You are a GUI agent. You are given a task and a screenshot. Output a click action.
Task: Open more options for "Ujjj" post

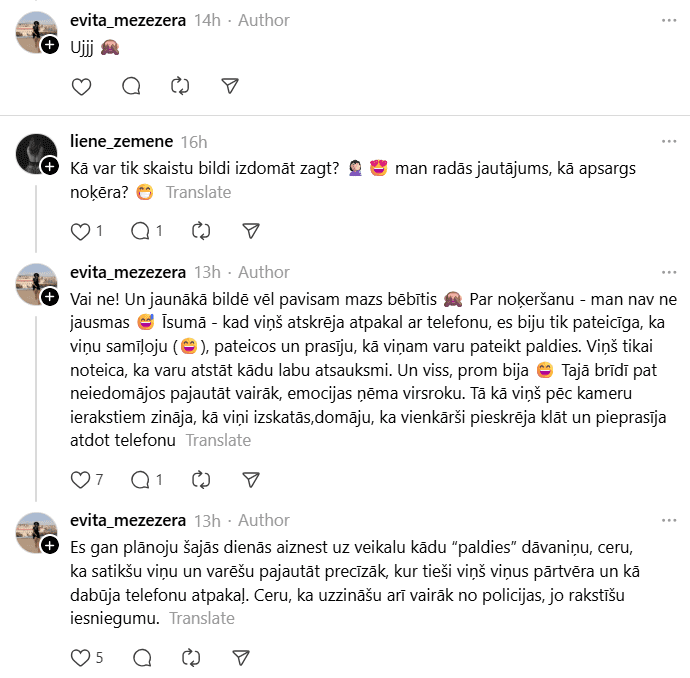coord(668,20)
